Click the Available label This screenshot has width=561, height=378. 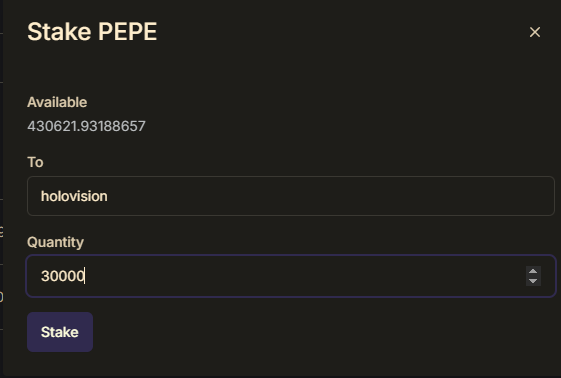(57, 102)
